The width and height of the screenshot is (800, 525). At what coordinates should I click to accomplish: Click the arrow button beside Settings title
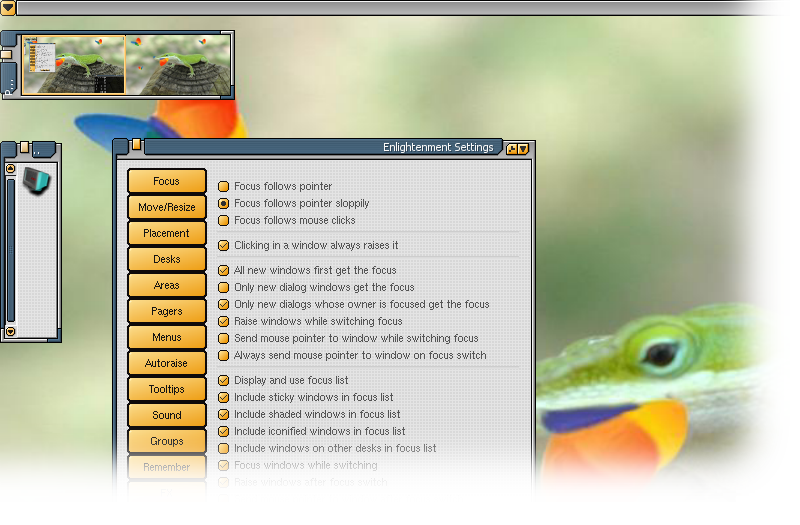[x=512, y=149]
